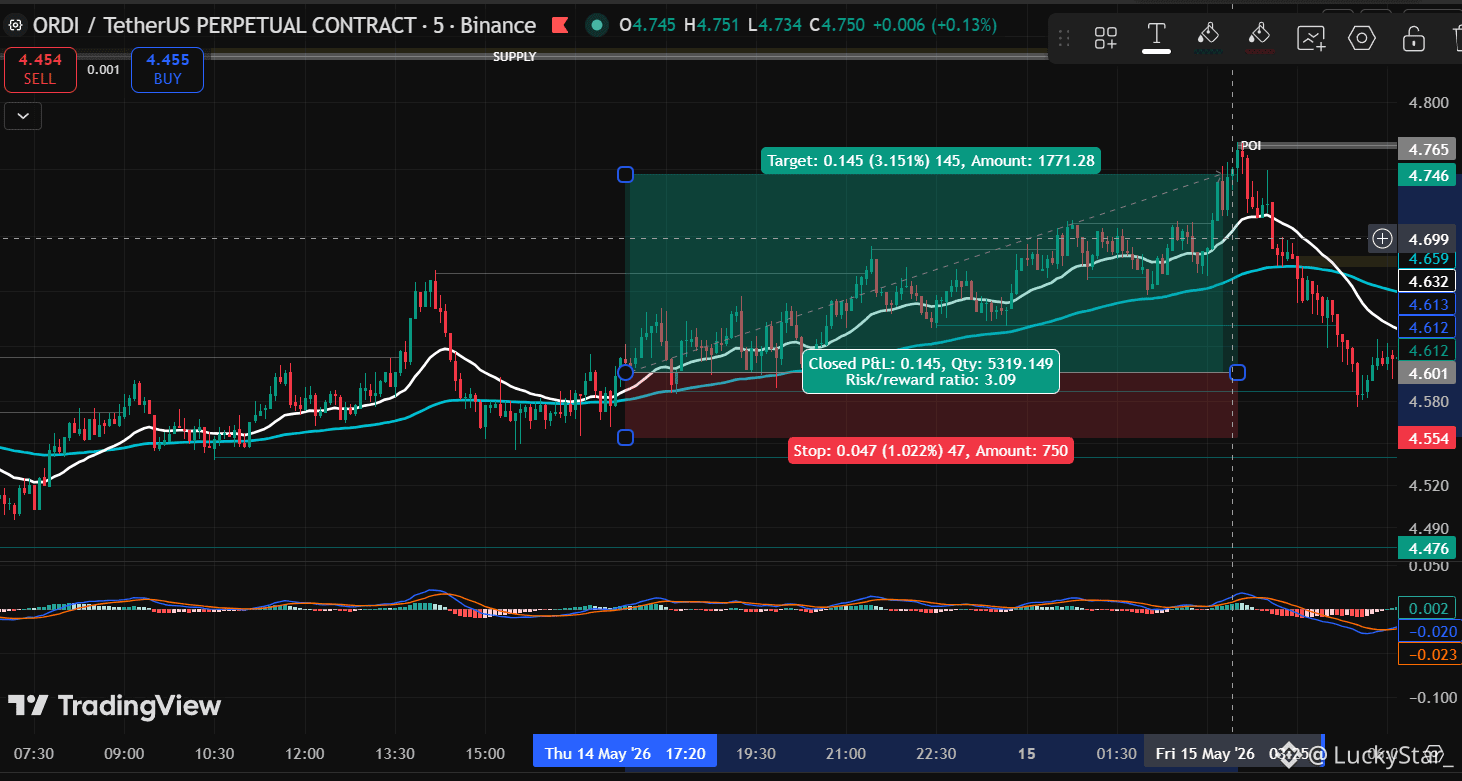The width and height of the screenshot is (1462, 781).
Task: Open the teal profit background color bucket
Action: coord(1208,38)
